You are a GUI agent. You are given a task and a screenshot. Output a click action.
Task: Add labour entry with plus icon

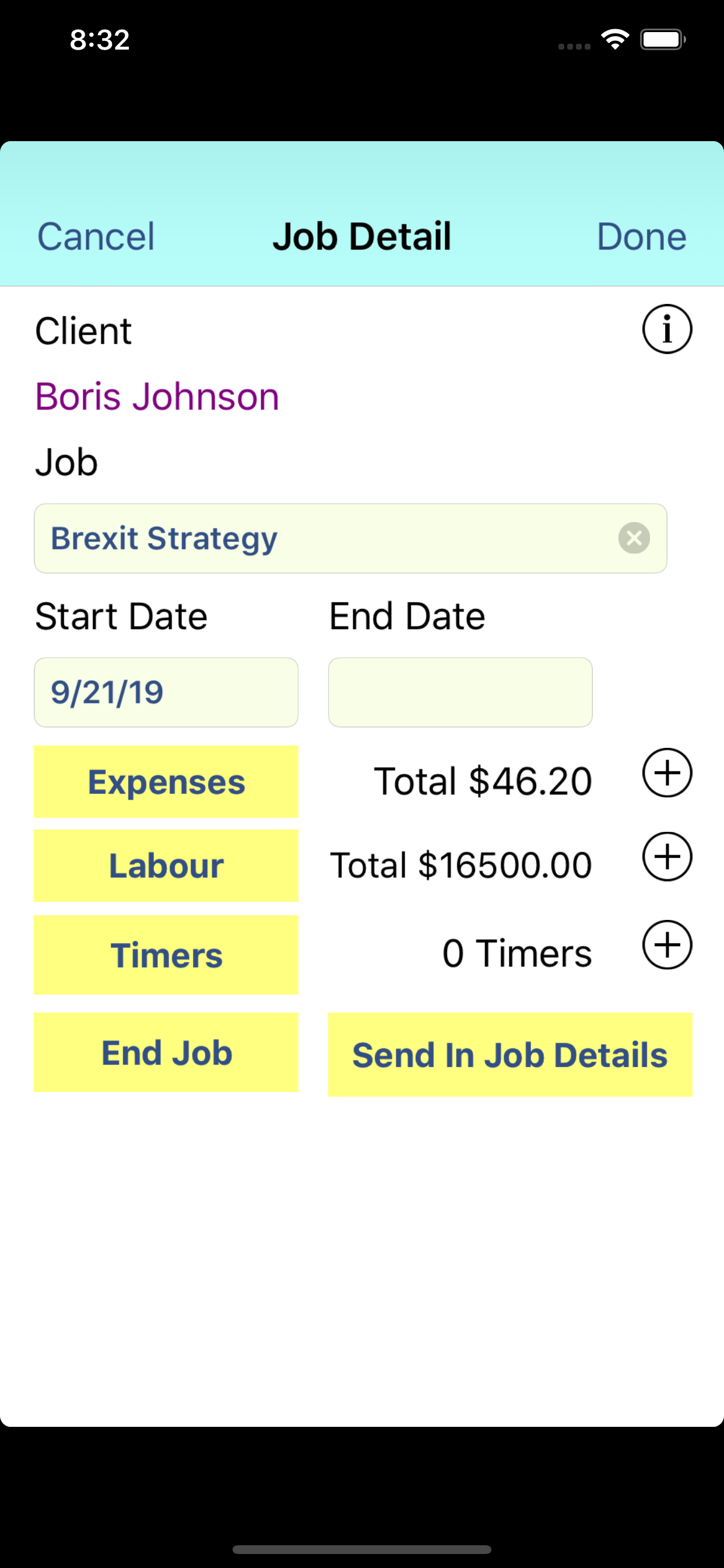coord(667,856)
